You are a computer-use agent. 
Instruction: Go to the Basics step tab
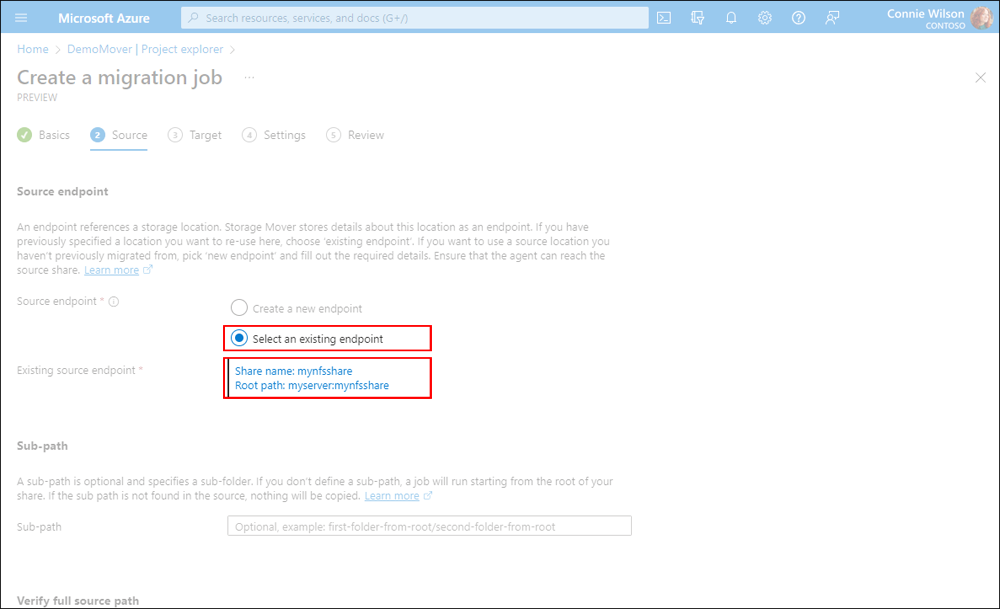43,135
